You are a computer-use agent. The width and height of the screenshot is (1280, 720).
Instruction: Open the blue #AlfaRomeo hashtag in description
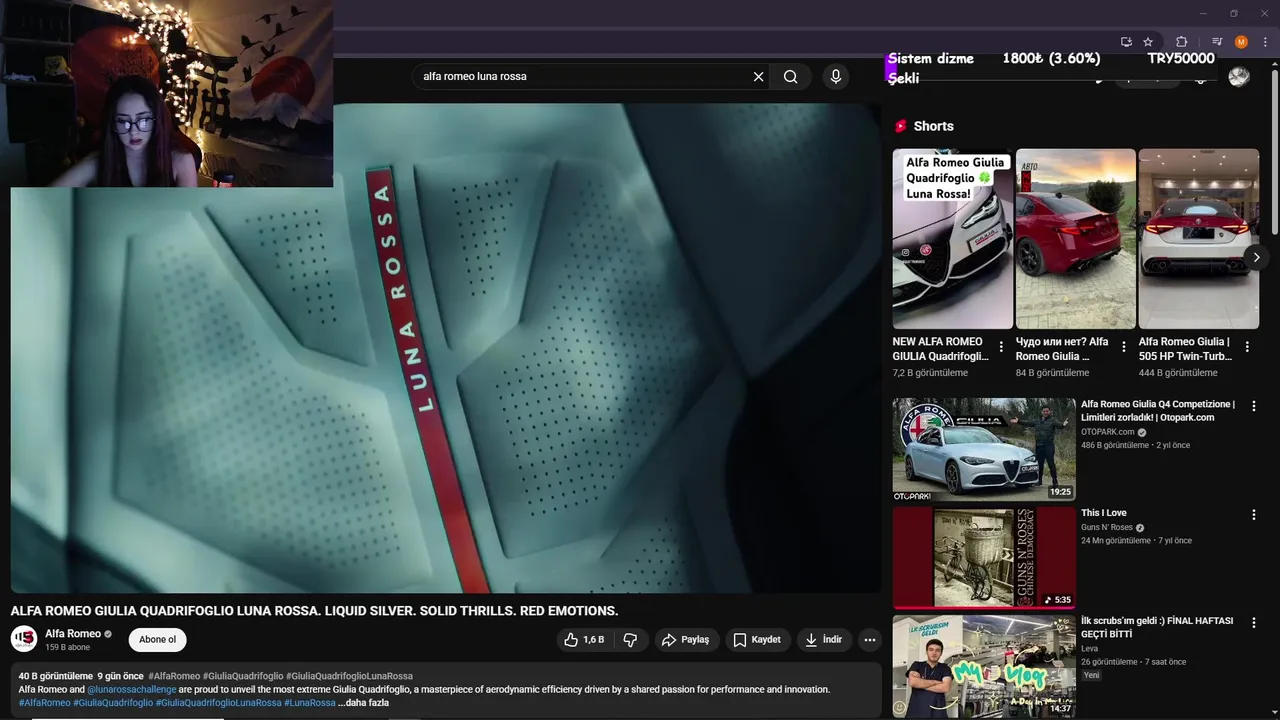[x=44, y=703]
